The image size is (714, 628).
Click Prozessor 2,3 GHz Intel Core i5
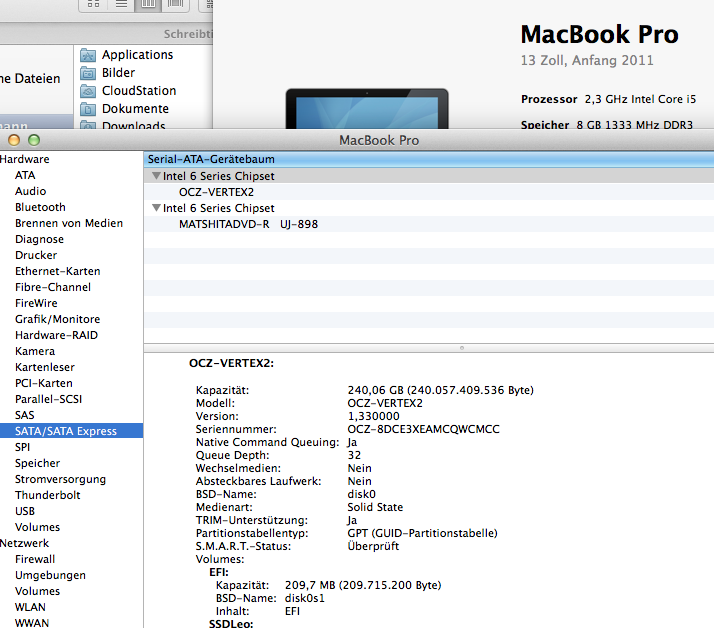pos(608,99)
